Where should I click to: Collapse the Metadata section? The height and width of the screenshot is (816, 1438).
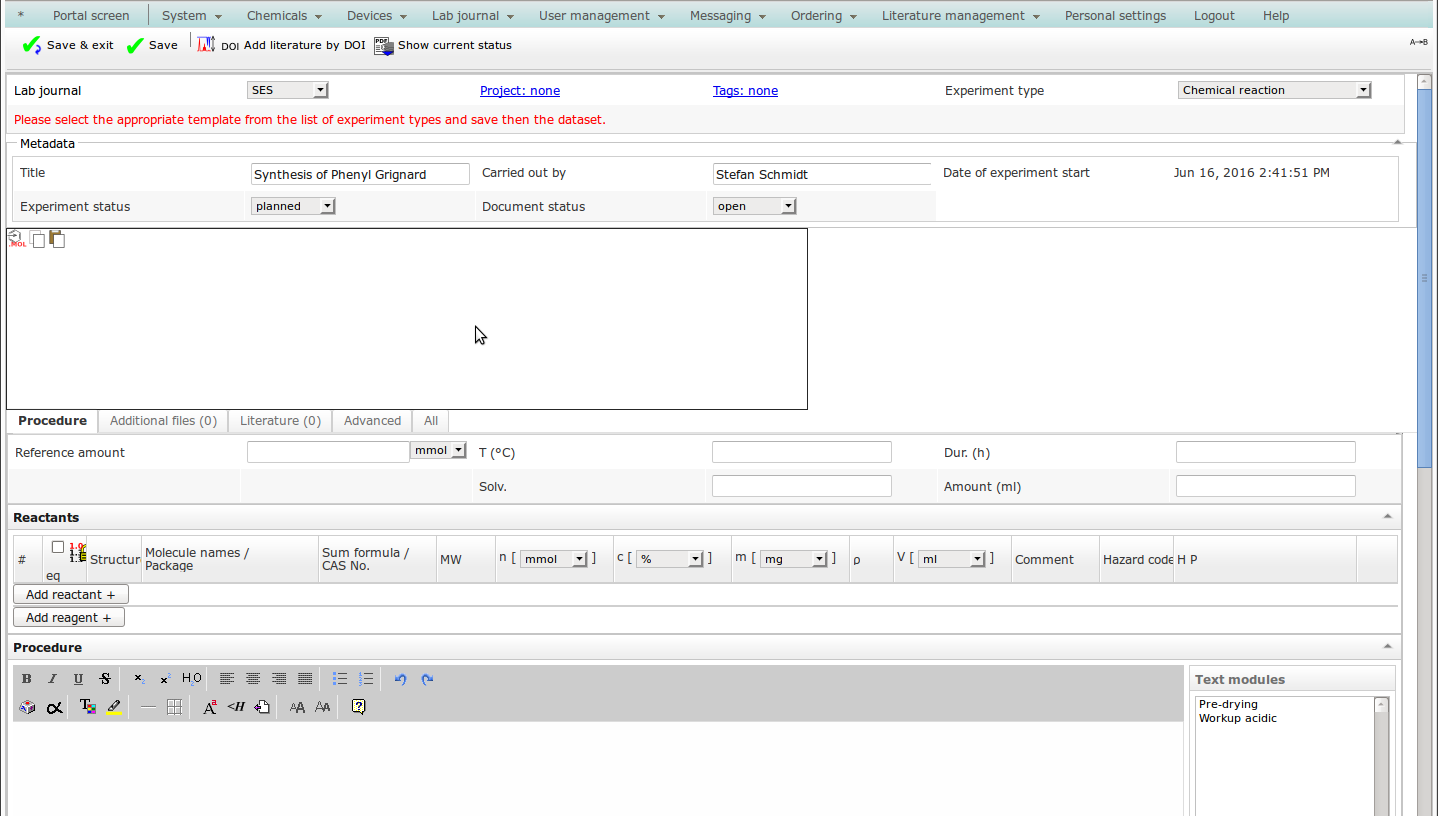point(1397,143)
